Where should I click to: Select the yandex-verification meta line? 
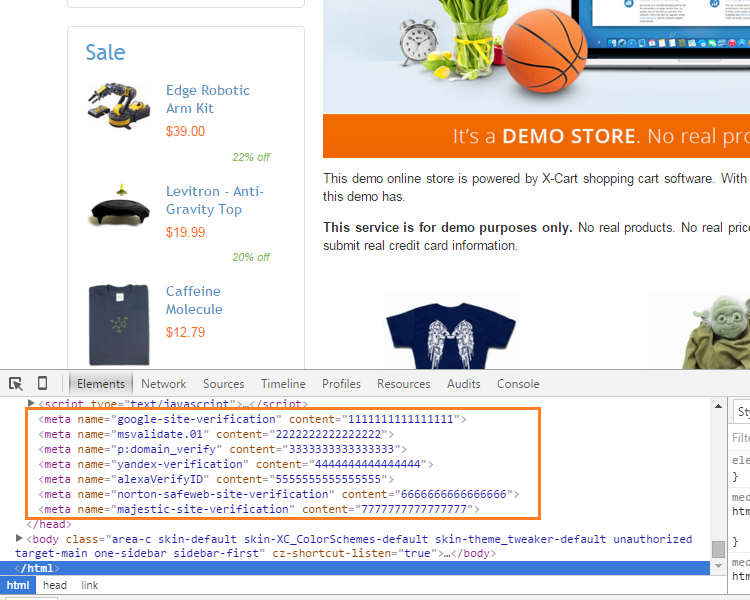[x=236, y=464]
